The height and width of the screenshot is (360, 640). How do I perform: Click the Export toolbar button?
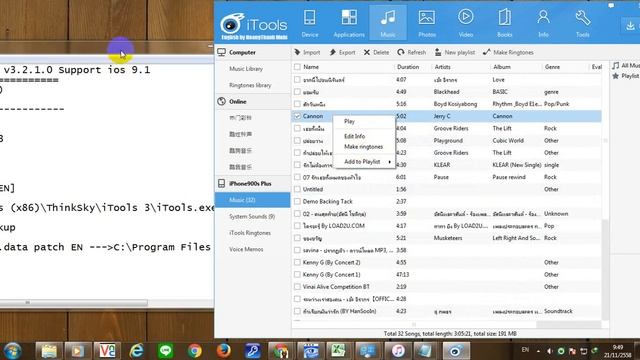tap(342, 52)
